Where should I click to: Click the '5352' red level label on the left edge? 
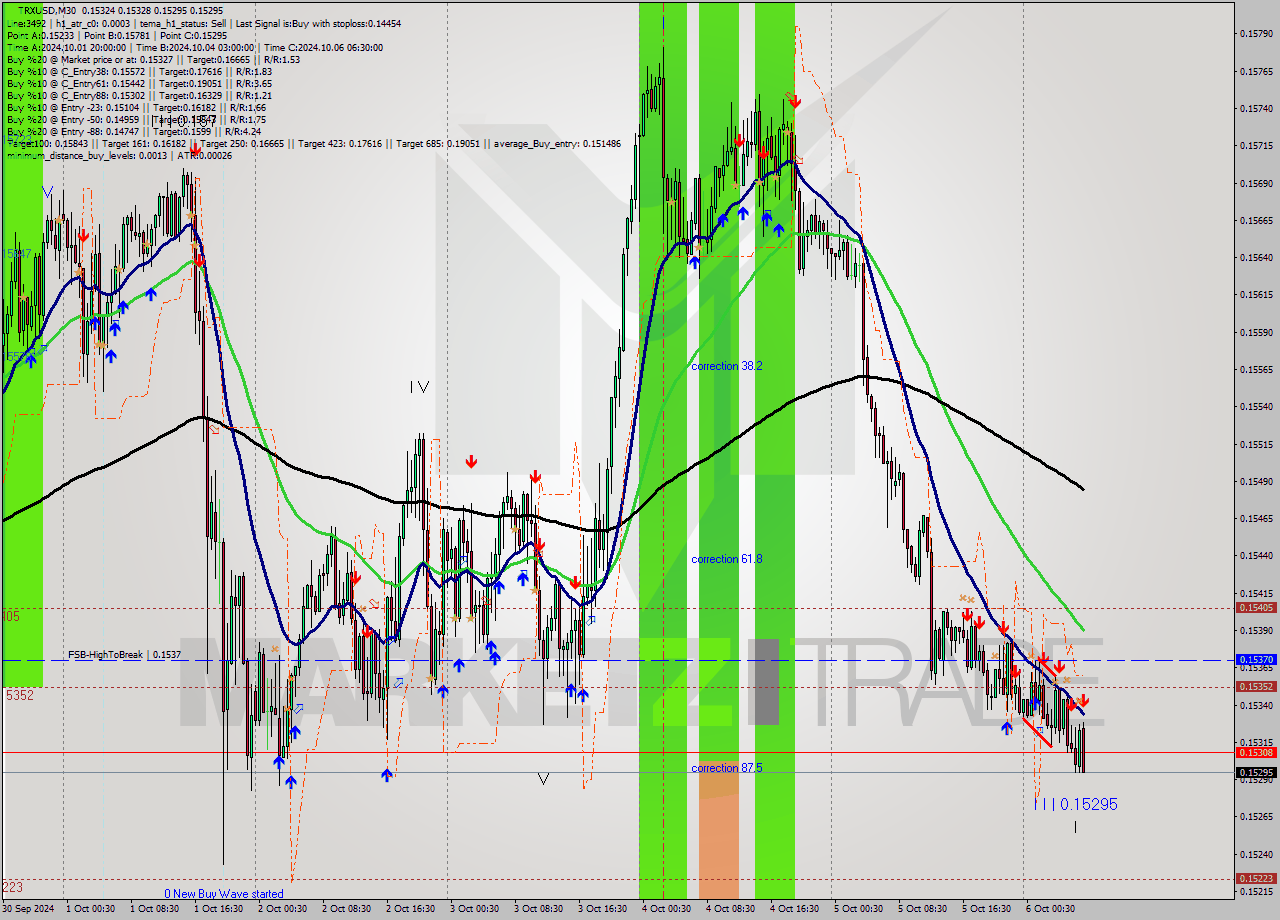point(19,694)
